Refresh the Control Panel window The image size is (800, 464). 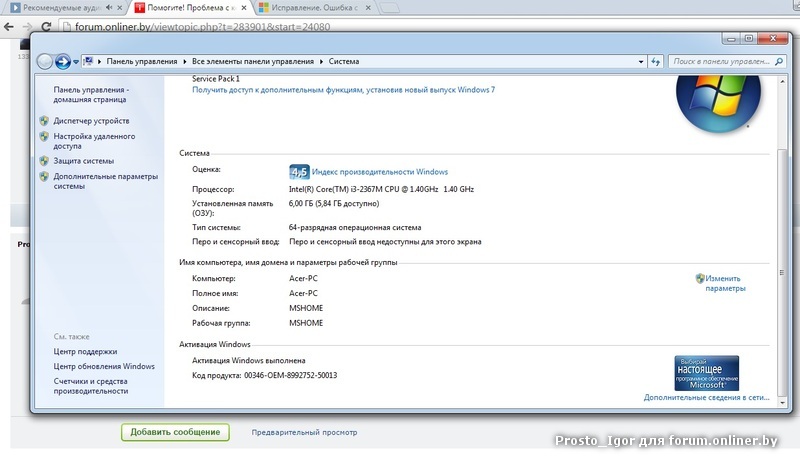656,62
